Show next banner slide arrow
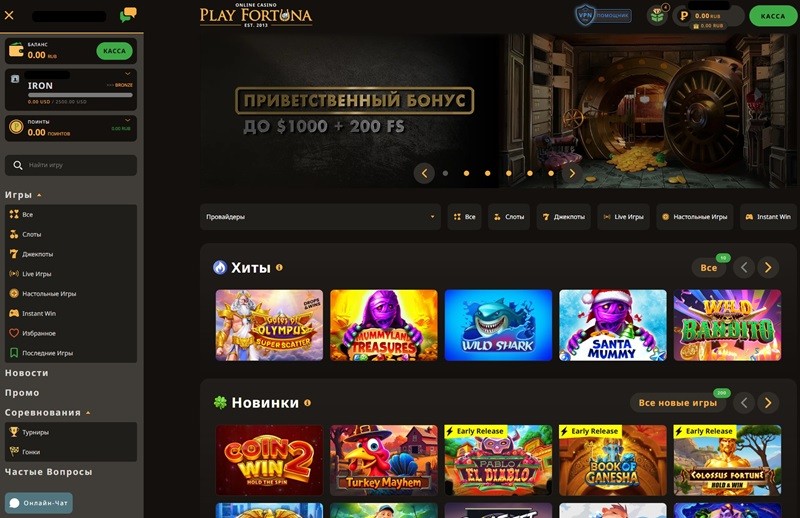The height and width of the screenshot is (518, 800). point(572,174)
